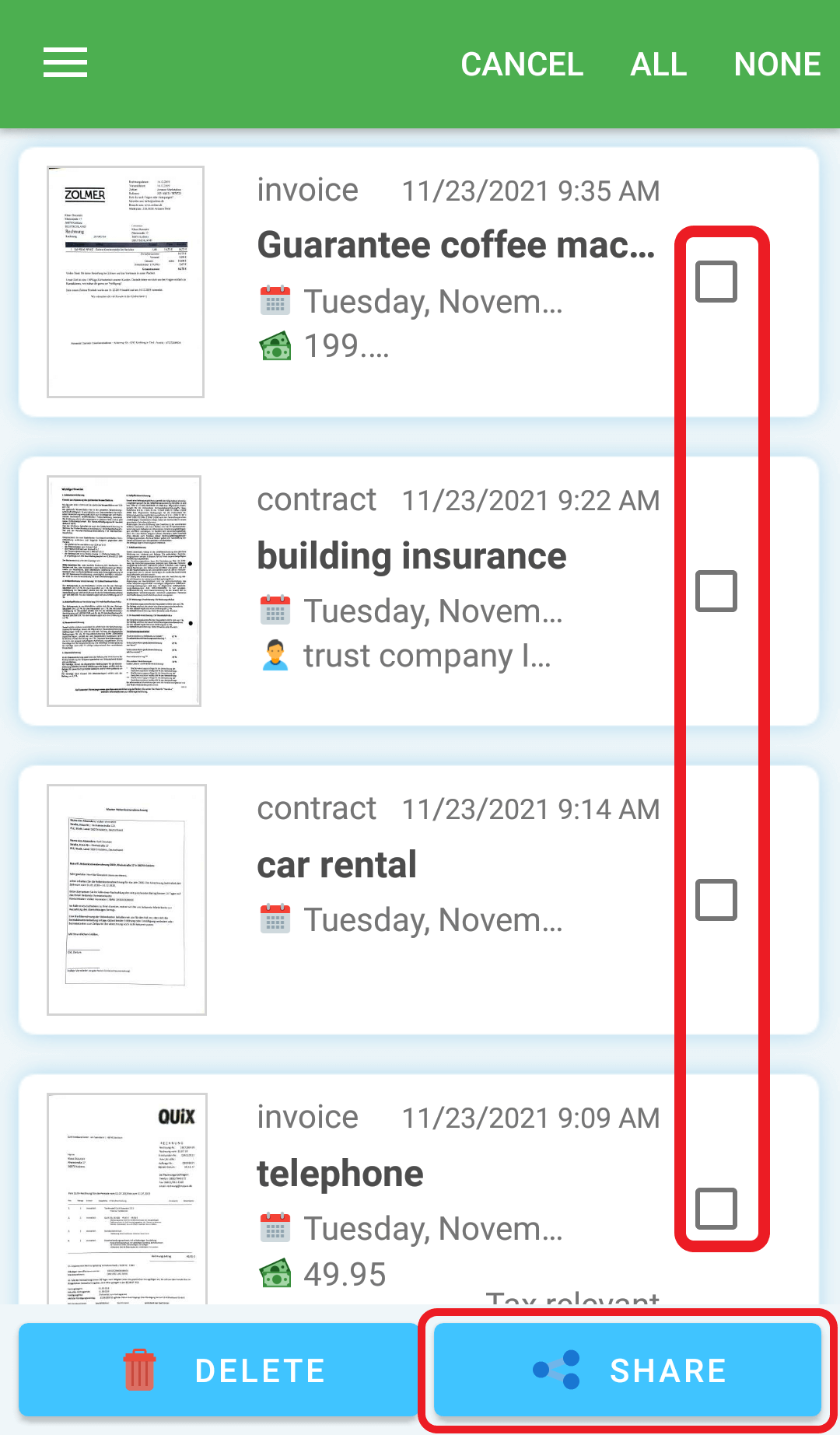Viewport: 840px width, 1435px height.
Task: Select ALL documents in header
Action: pyautogui.click(x=659, y=64)
